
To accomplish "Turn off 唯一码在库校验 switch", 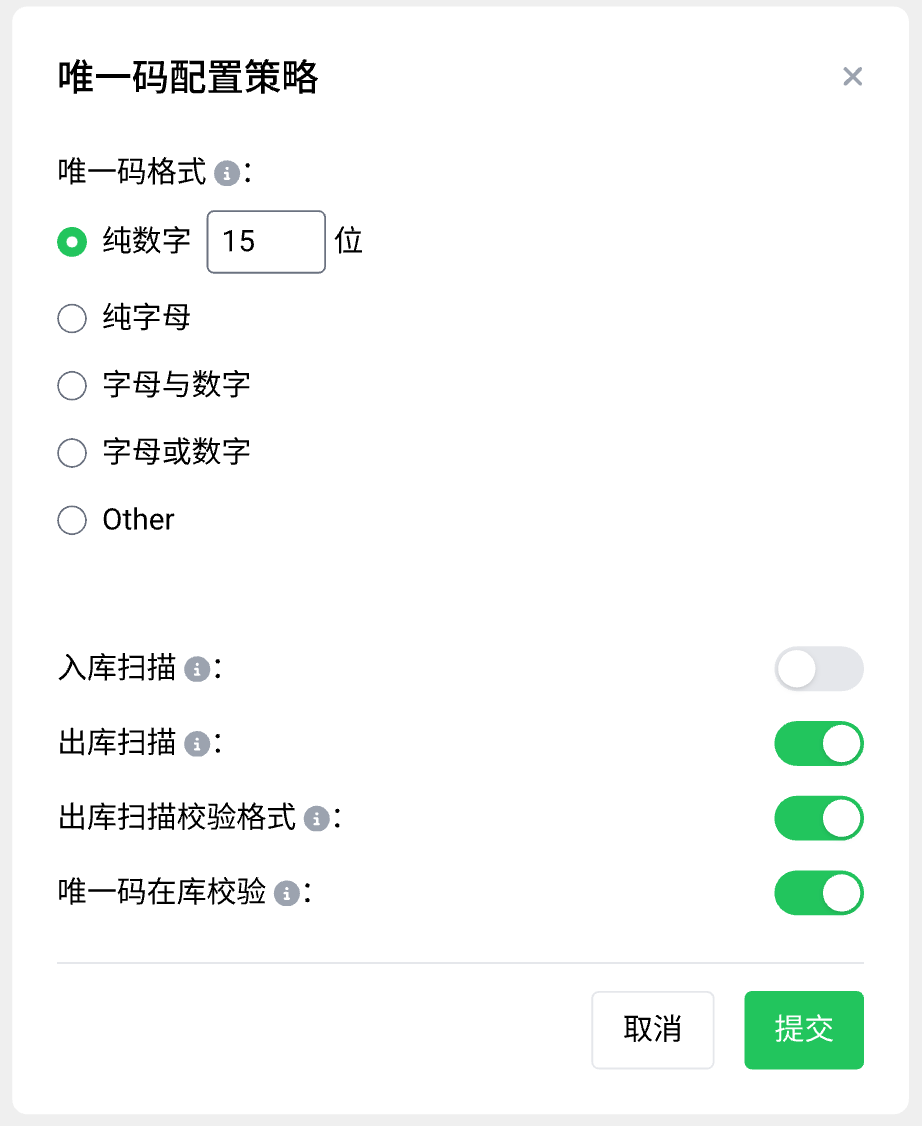I will point(818,894).
